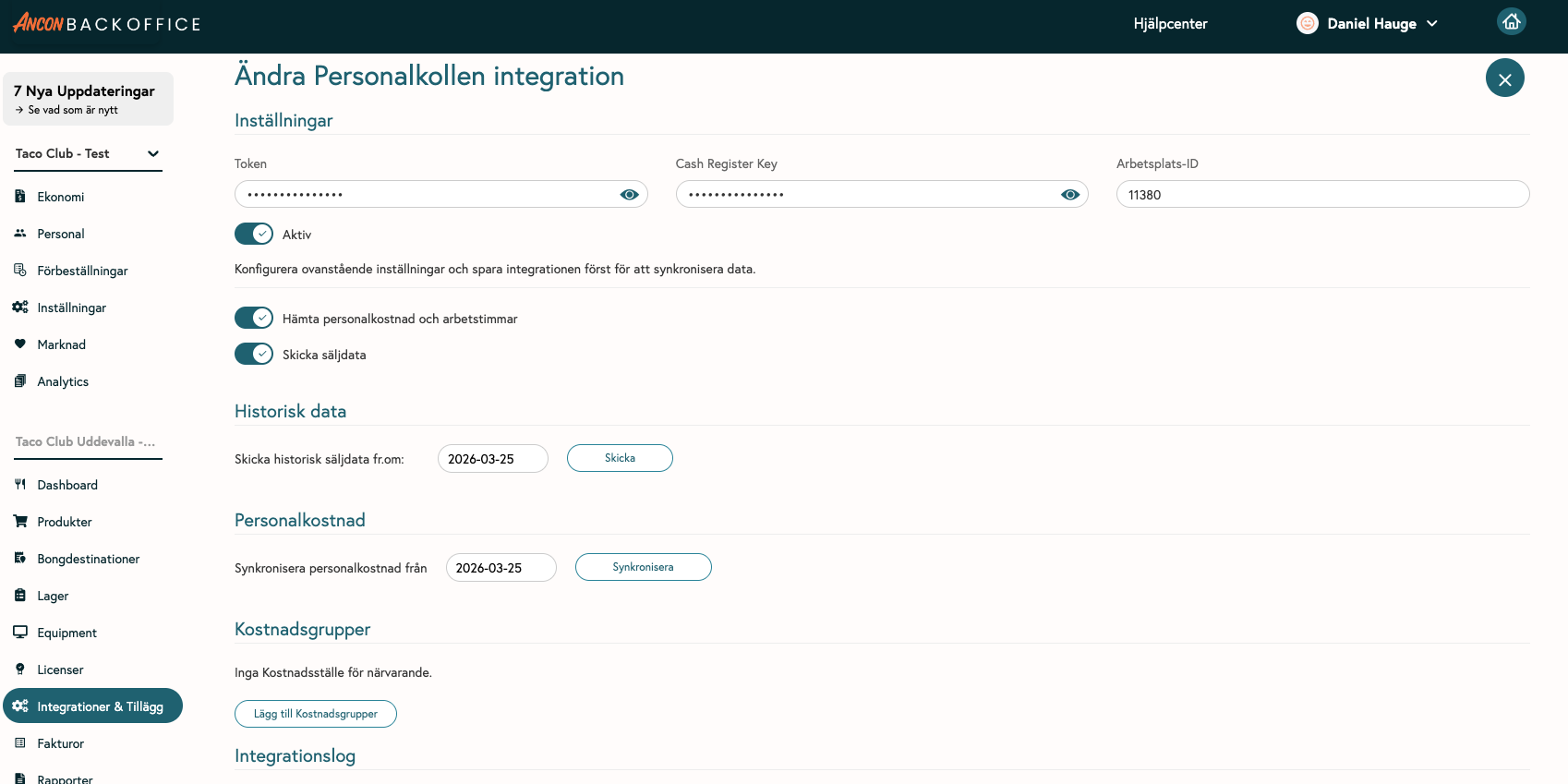The height and width of the screenshot is (784, 1568).
Task: Select Inställningar in the sidebar
Action: (x=72, y=308)
